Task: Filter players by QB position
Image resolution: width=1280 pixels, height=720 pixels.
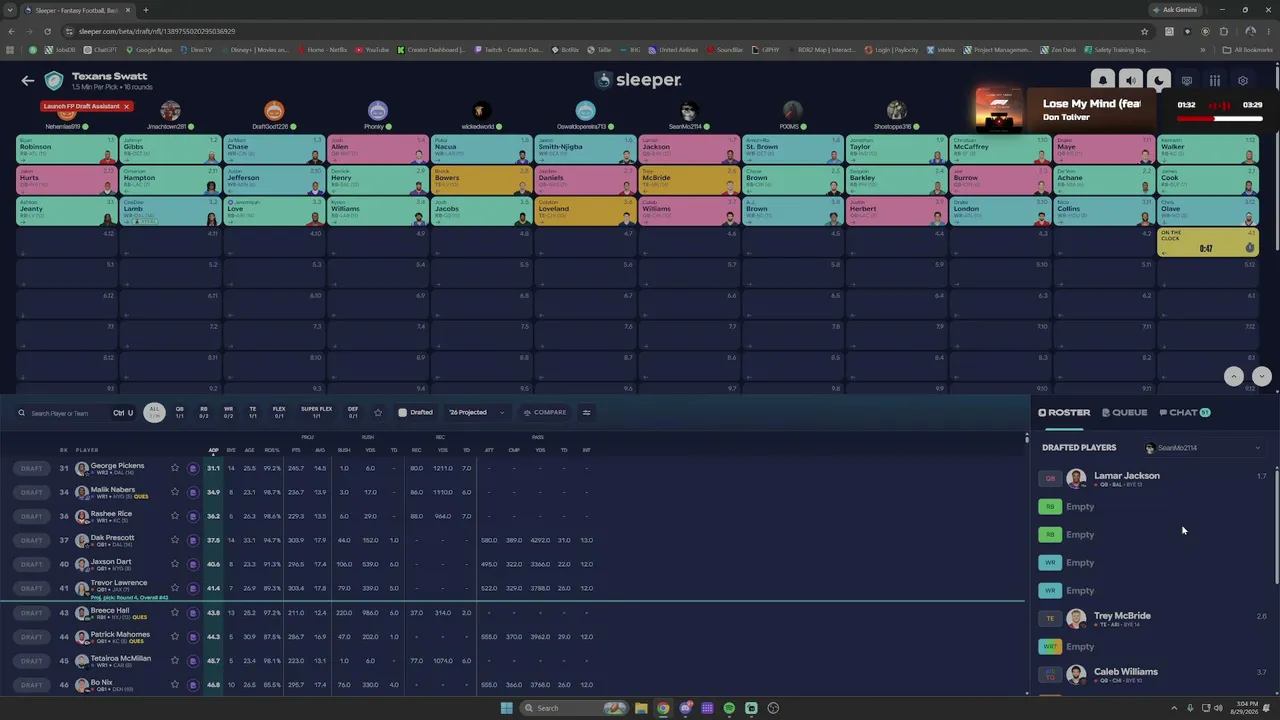Action: tap(180, 412)
